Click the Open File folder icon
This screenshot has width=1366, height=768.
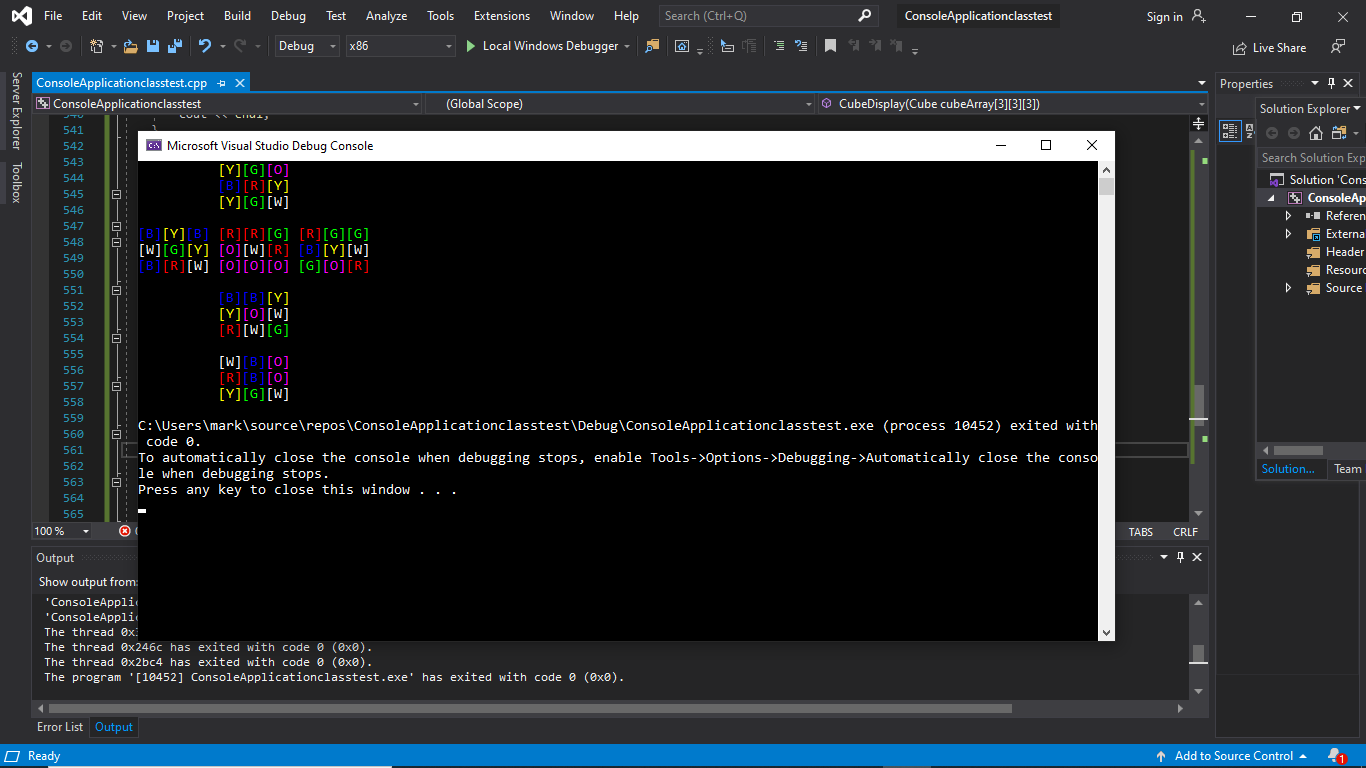[x=130, y=46]
